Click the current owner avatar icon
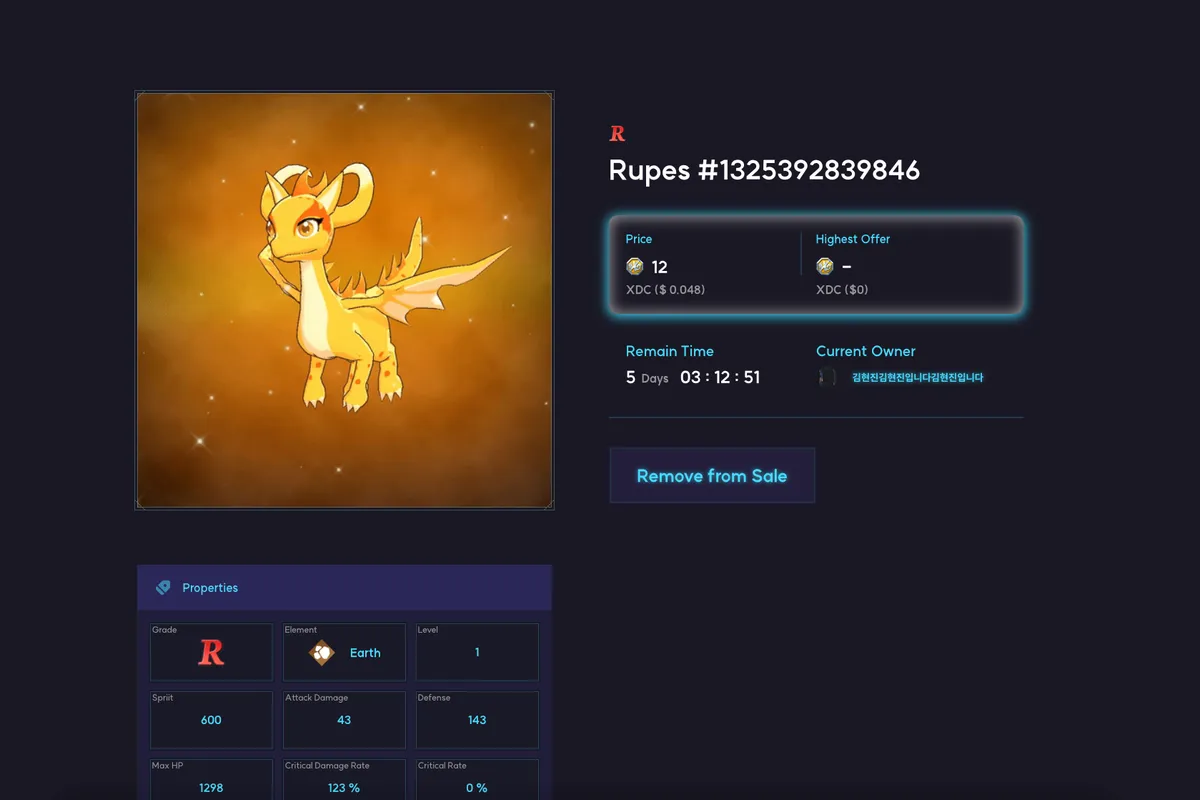The width and height of the screenshot is (1200, 800). click(827, 377)
